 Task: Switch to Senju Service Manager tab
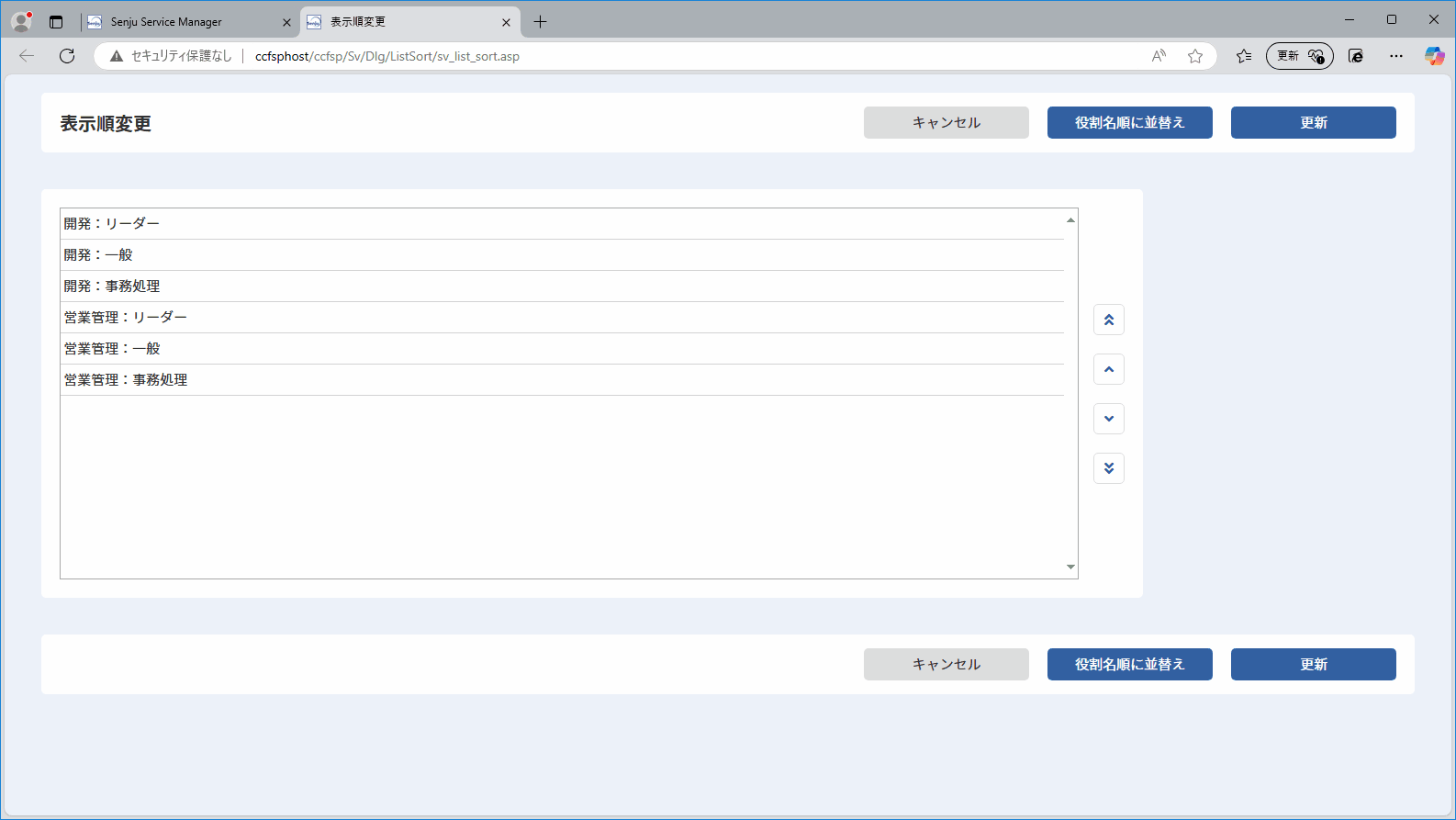pos(189,22)
